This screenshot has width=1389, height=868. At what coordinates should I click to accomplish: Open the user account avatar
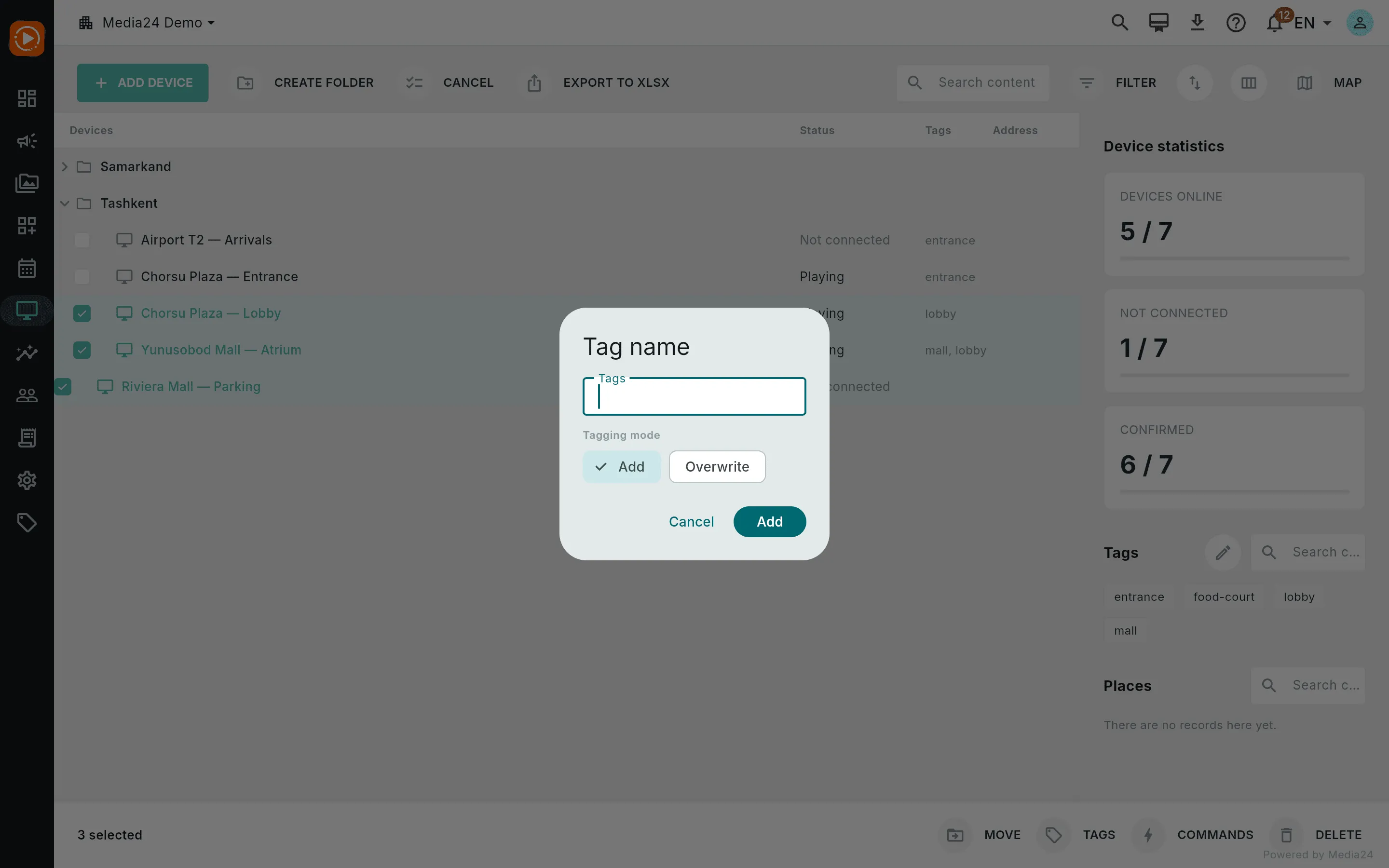[x=1360, y=23]
